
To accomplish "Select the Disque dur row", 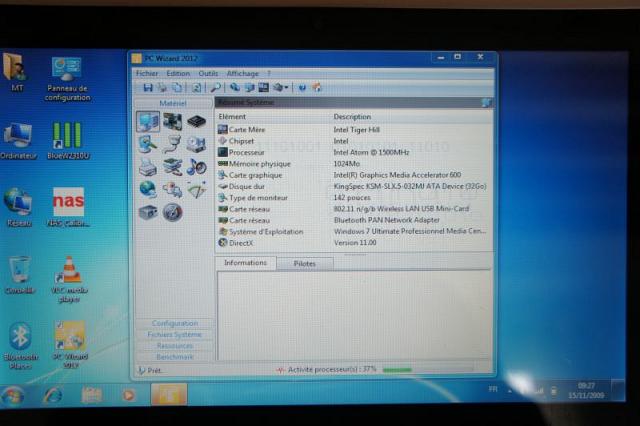I will (354, 186).
